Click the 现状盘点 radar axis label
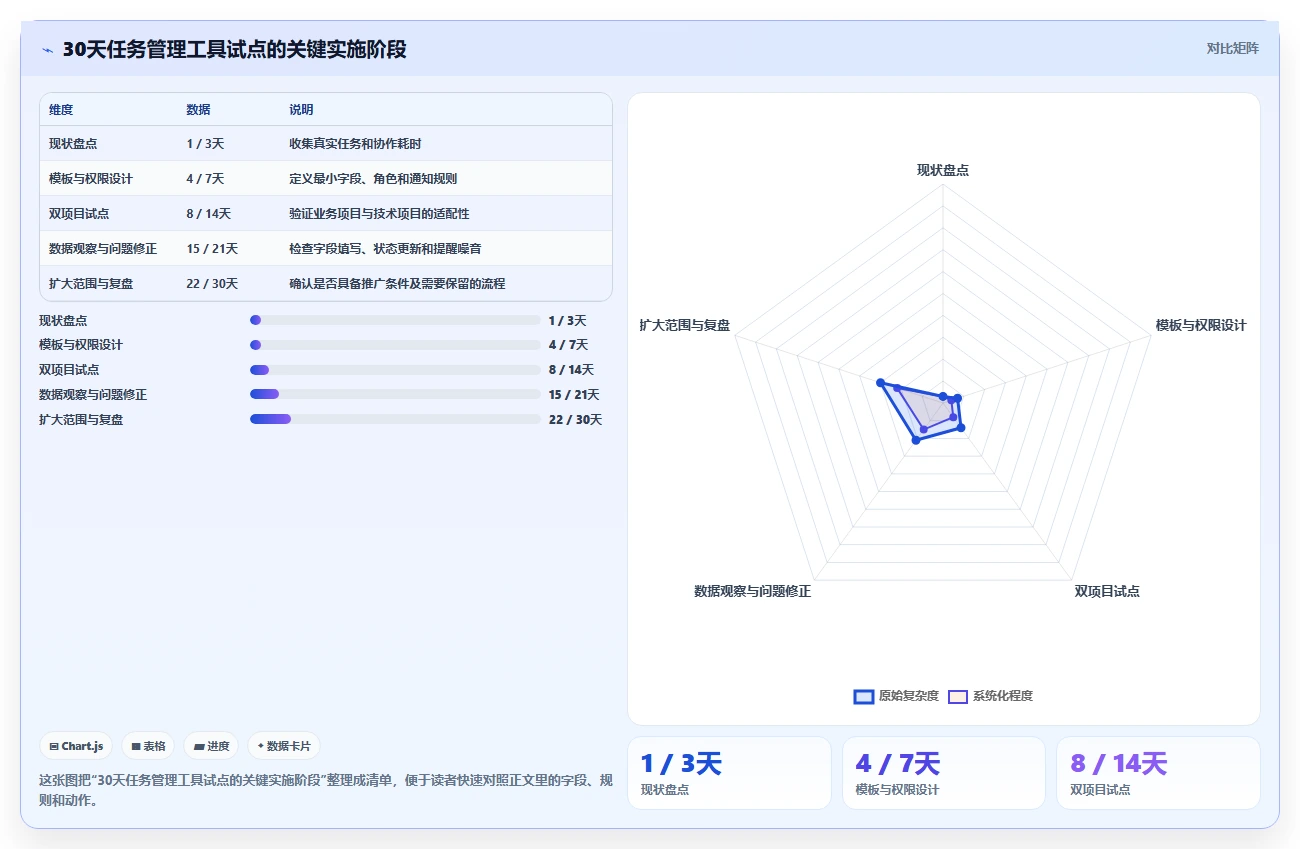1300x849 pixels. point(943,170)
